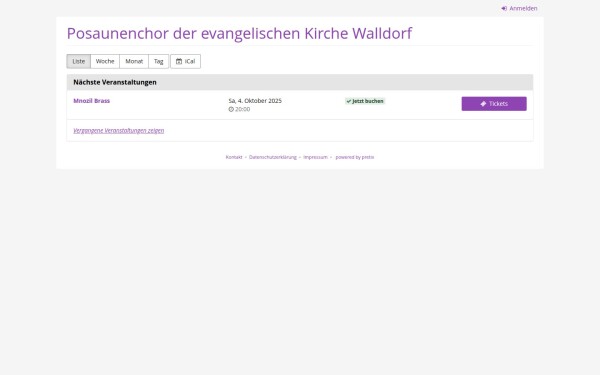
Task: Follow the powered by pretix link
Action: tap(355, 157)
